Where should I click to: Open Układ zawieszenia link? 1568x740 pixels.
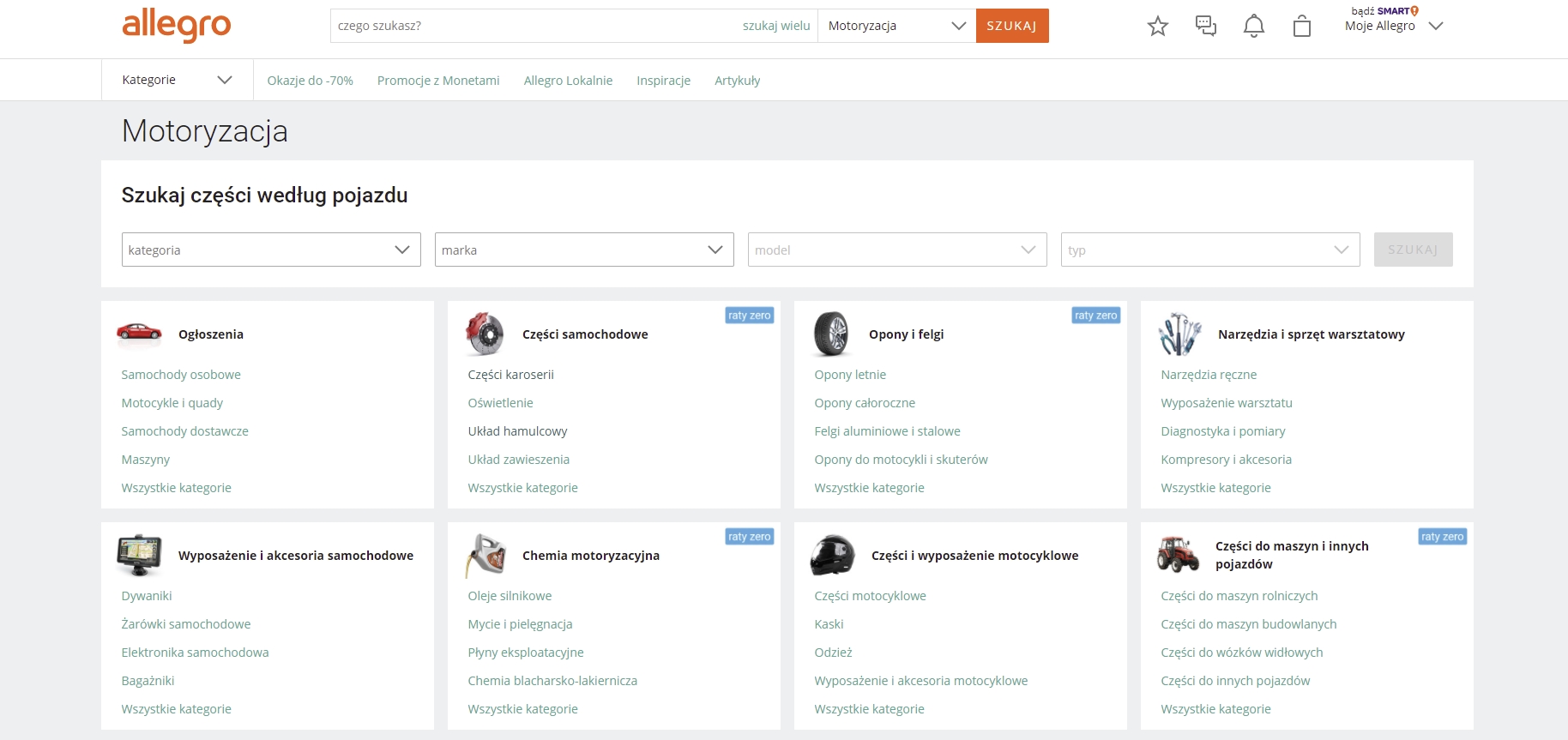tap(519, 460)
